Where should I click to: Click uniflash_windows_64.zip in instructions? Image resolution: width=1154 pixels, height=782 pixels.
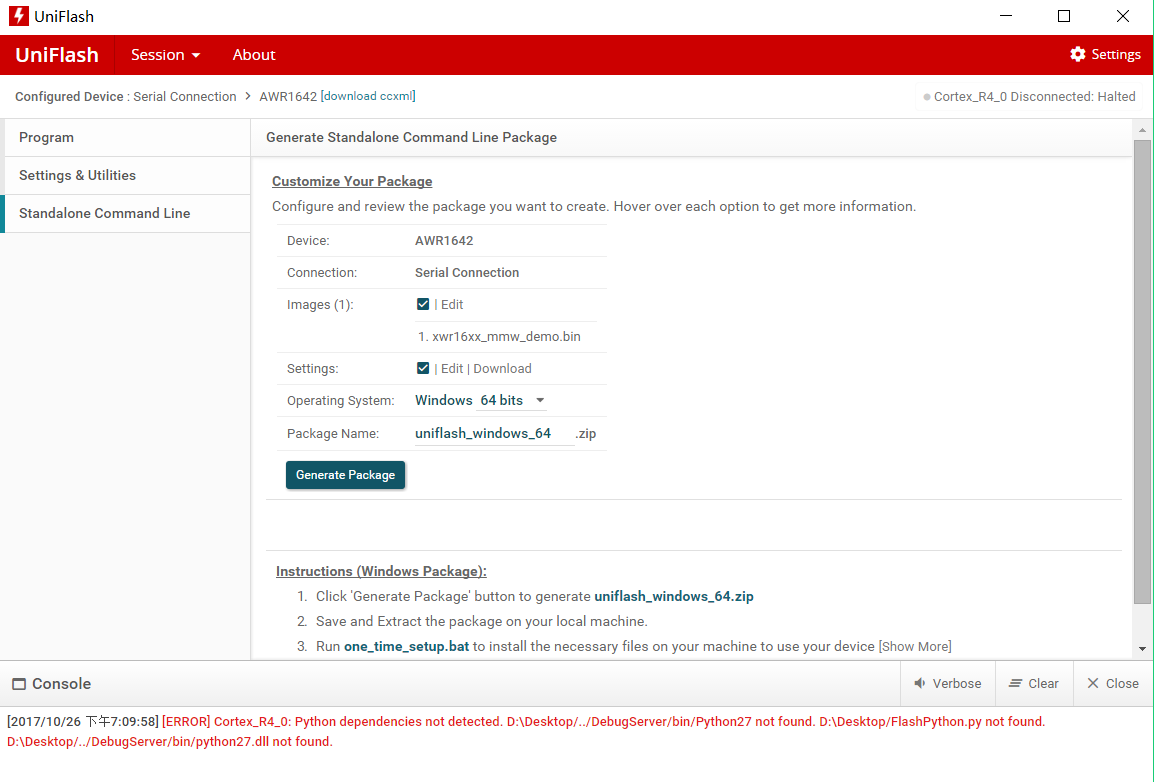click(x=673, y=597)
